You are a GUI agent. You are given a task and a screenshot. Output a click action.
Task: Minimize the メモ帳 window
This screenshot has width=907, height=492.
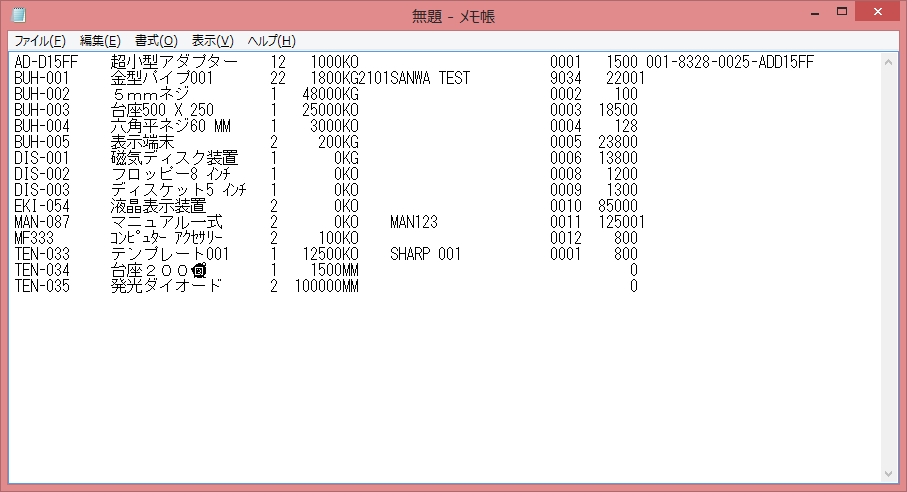[803, 12]
